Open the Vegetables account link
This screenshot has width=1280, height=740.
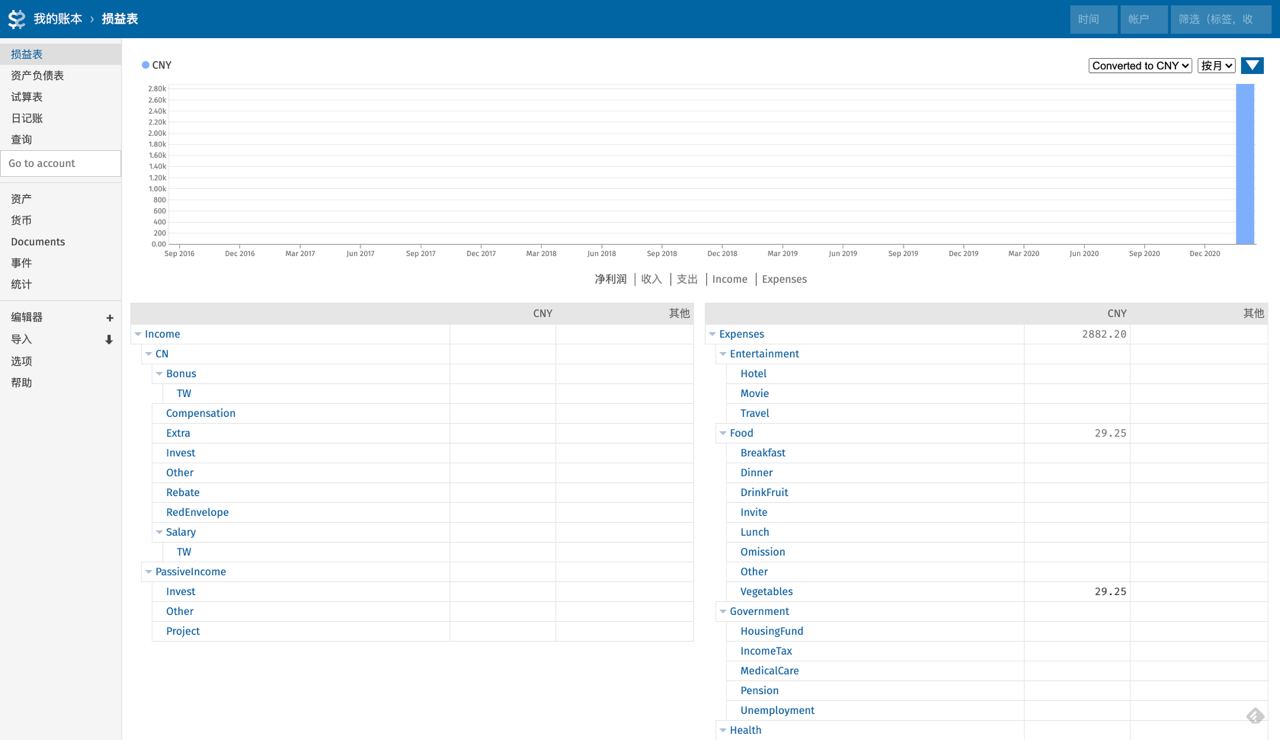click(766, 592)
